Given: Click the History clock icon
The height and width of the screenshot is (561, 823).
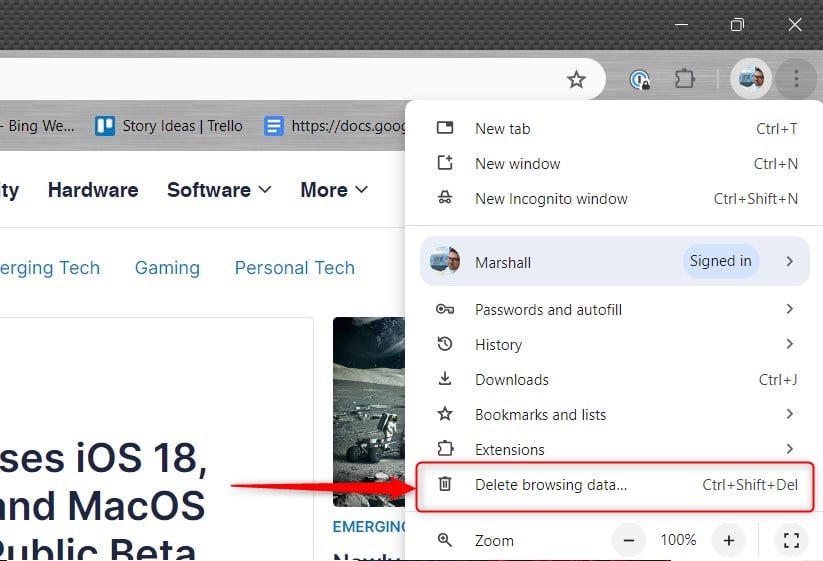Looking at the screenshot, I should (x=445, y=344).
